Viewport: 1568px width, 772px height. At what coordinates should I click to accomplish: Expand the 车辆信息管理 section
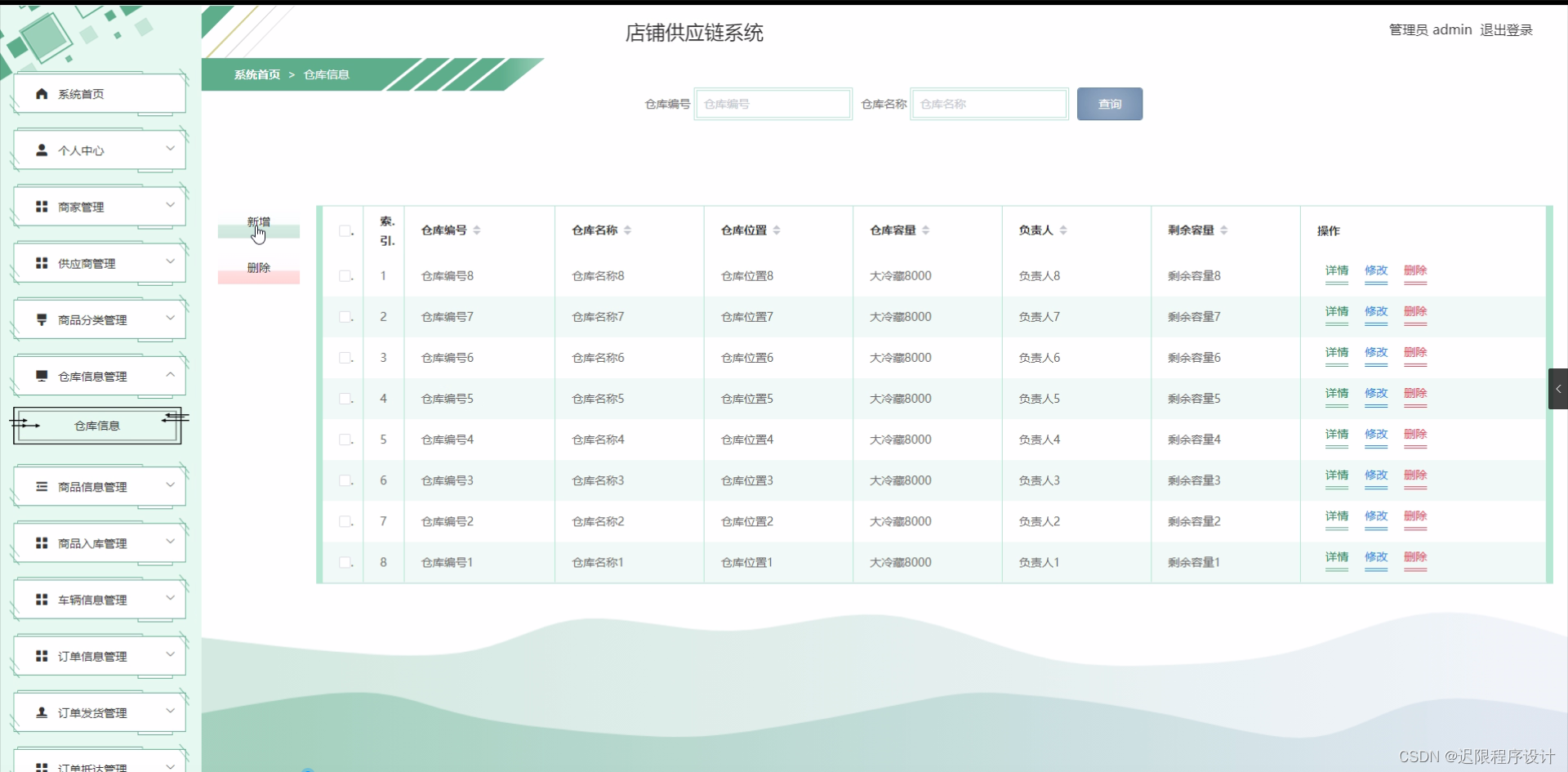click(170, 598)
